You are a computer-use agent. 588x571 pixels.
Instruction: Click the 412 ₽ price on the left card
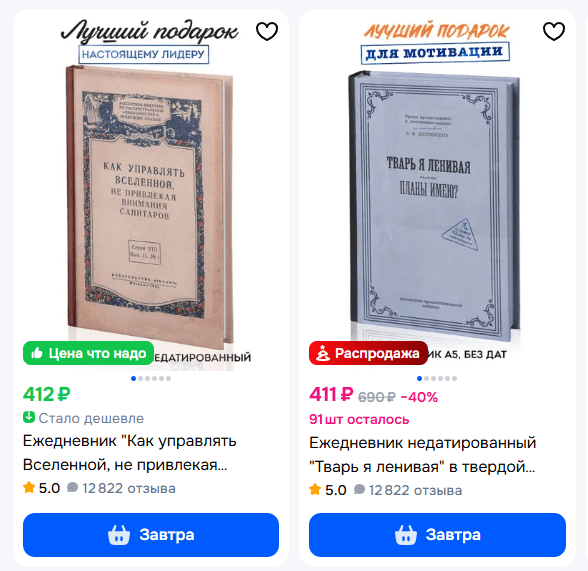tap(46, 394)
